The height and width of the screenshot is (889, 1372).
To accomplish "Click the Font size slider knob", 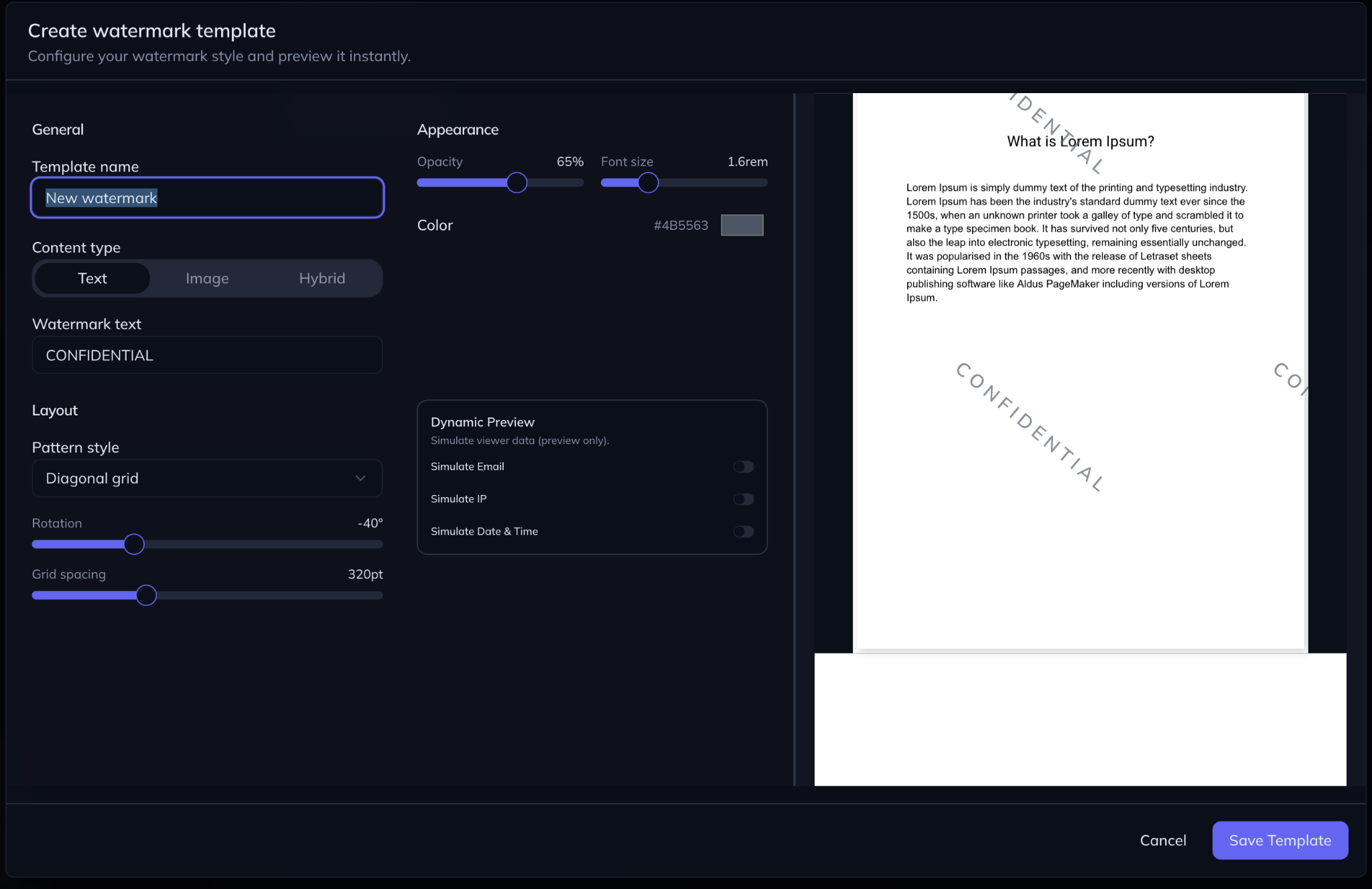I will click(648, 183).
